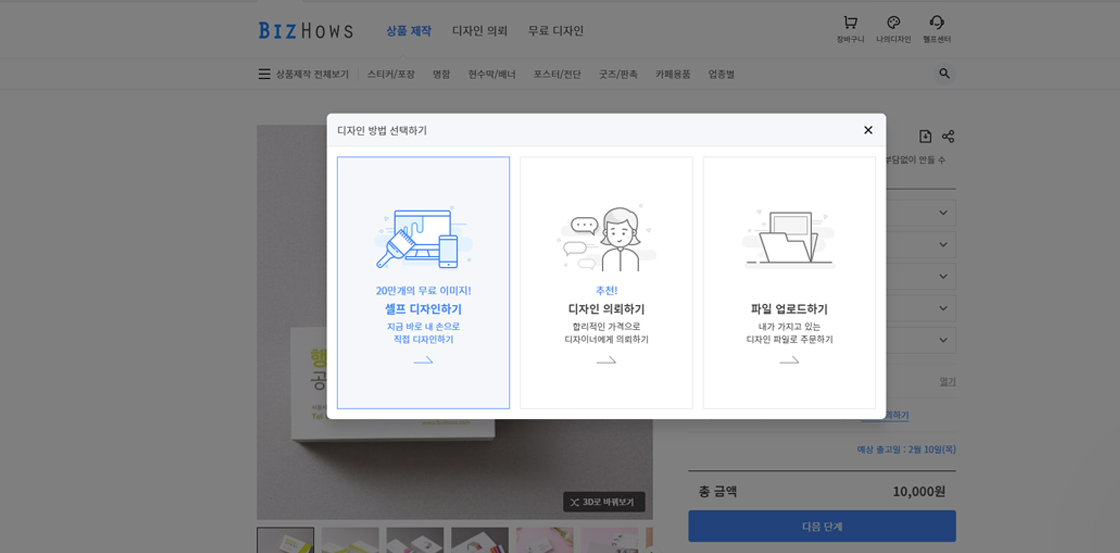This screenshot has width=1120, height=553.
Task: Click text 내가 가지고 있는 디자인 파일로 주문하기
Action: (x=789, y=333)
